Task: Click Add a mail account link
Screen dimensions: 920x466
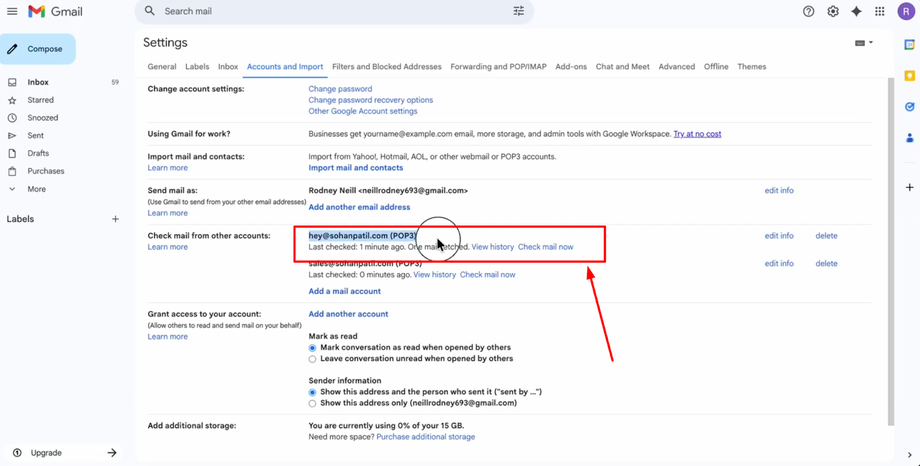Action: [x=344, y=291]
